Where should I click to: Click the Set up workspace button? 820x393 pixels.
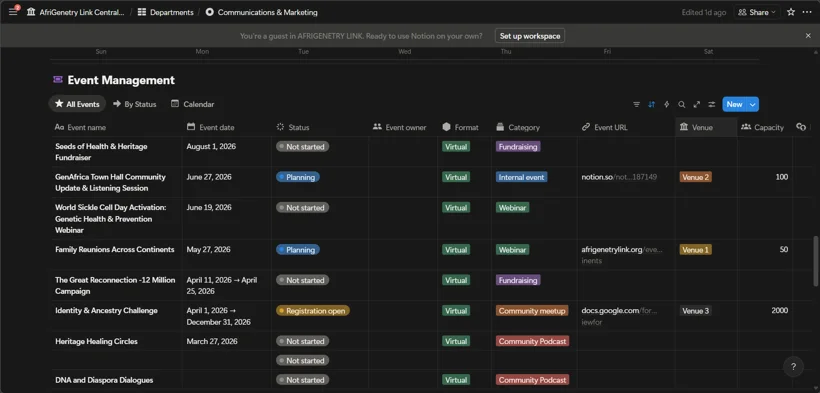(x=530, y=36)
